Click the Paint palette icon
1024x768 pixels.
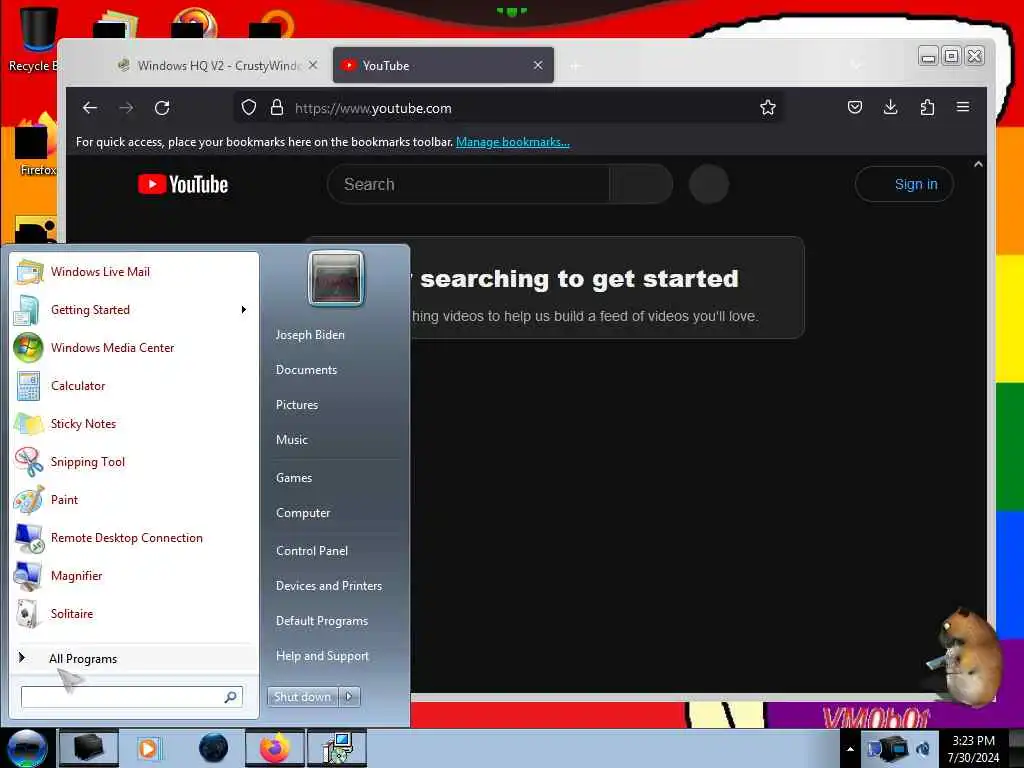coord(29,500)
